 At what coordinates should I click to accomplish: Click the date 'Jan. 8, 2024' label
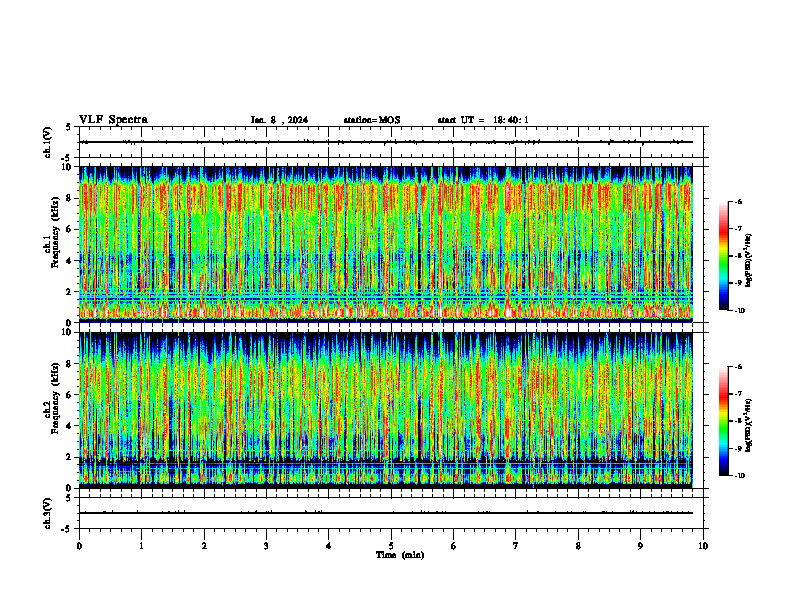coord(279,120)
